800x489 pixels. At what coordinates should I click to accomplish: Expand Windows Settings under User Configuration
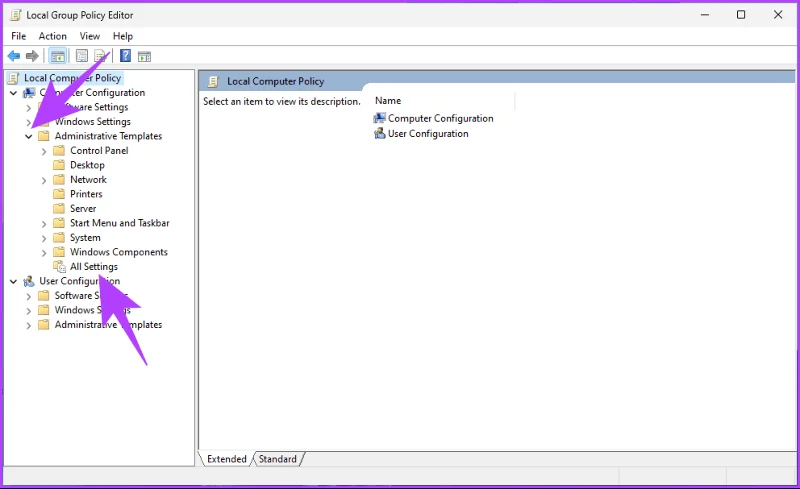click(x=29, y=310)
